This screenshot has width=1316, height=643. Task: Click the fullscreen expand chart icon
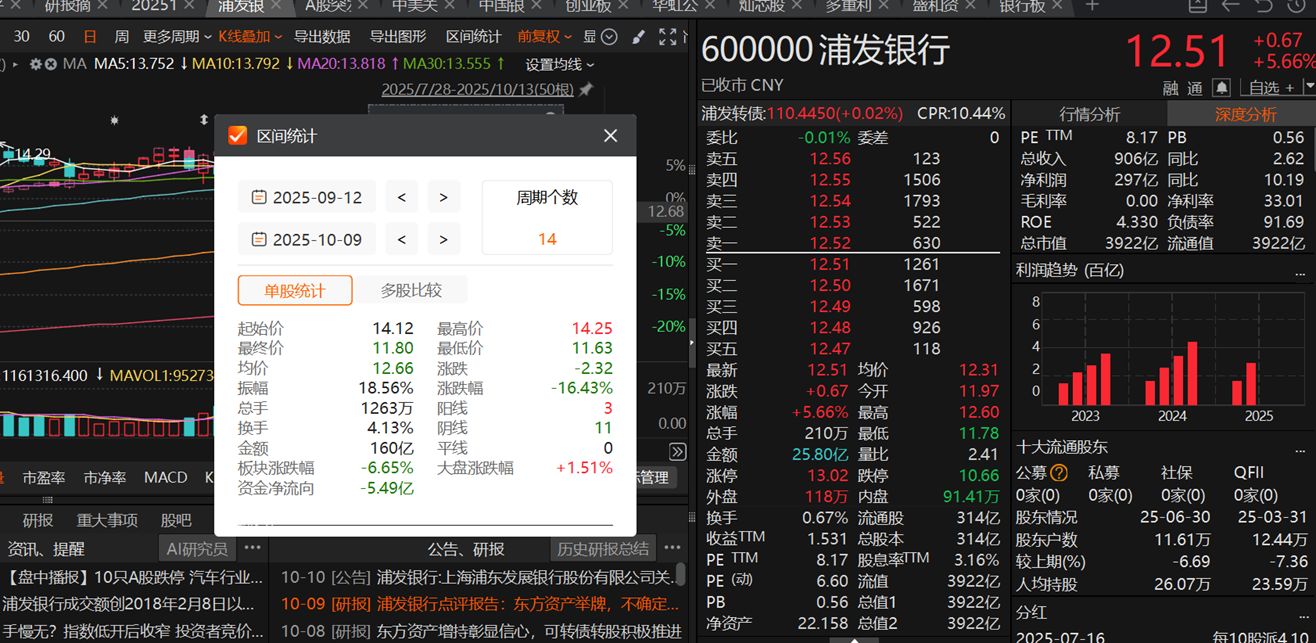[668, 37]
